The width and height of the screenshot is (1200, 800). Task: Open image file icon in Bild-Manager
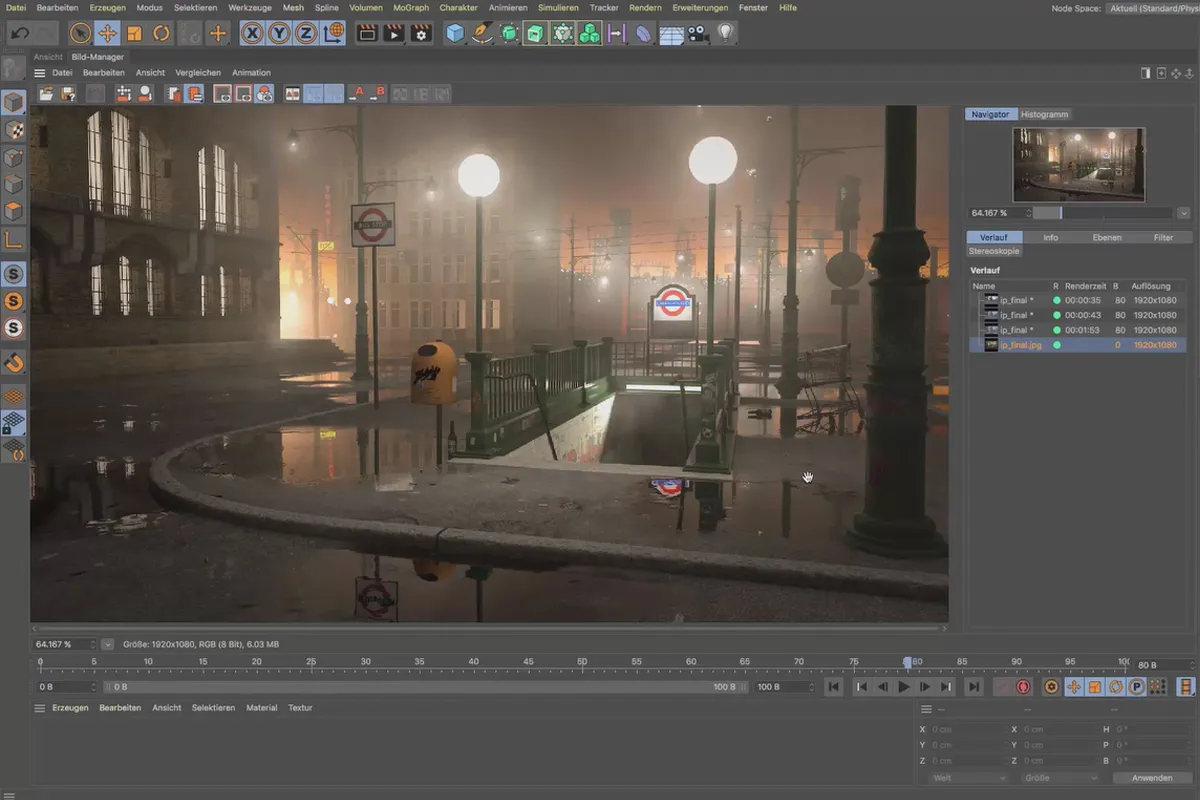tap(46, 93)
